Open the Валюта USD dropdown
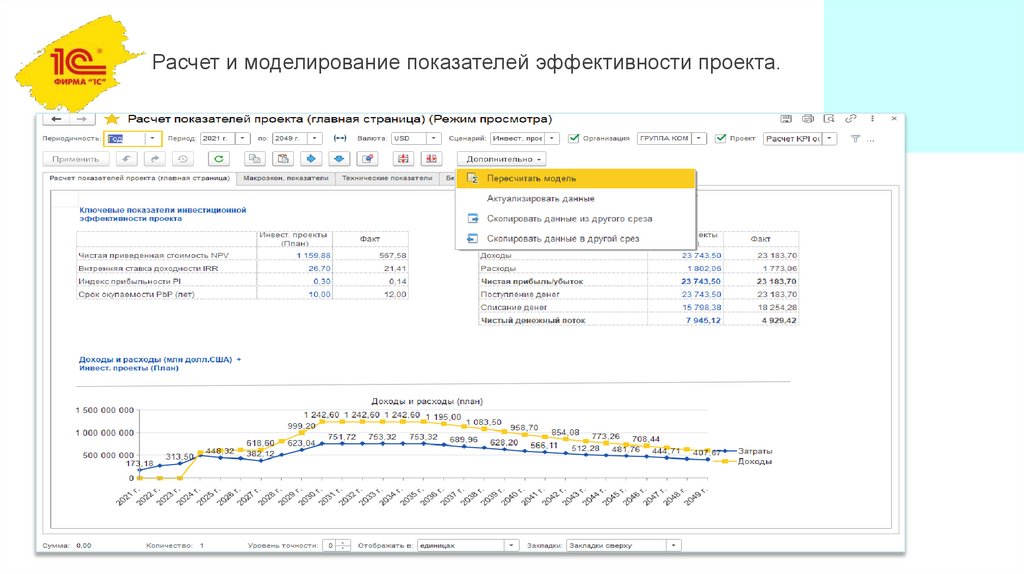This screenshot has width=1024, height=574. (434, 138)
